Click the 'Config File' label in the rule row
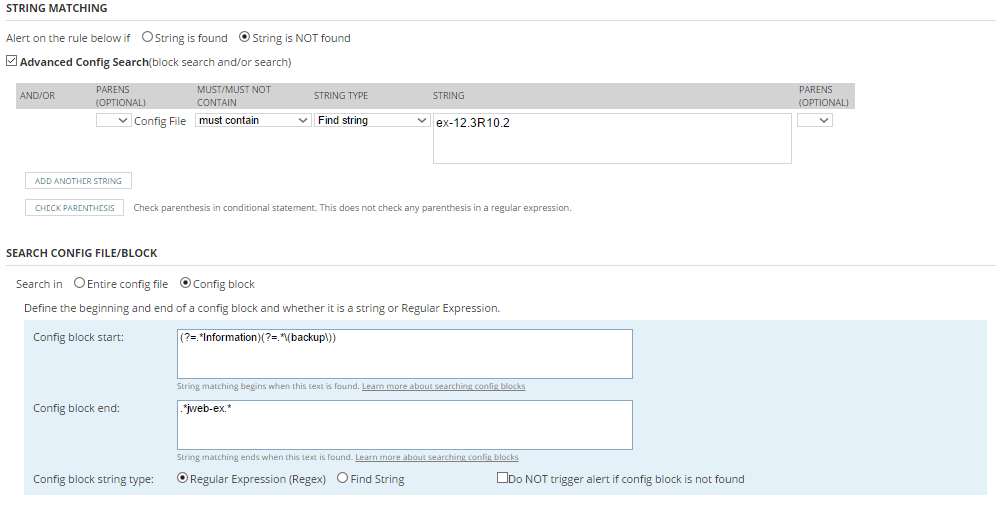The width and height of the screenshot is (996, 510). (160, 121)
